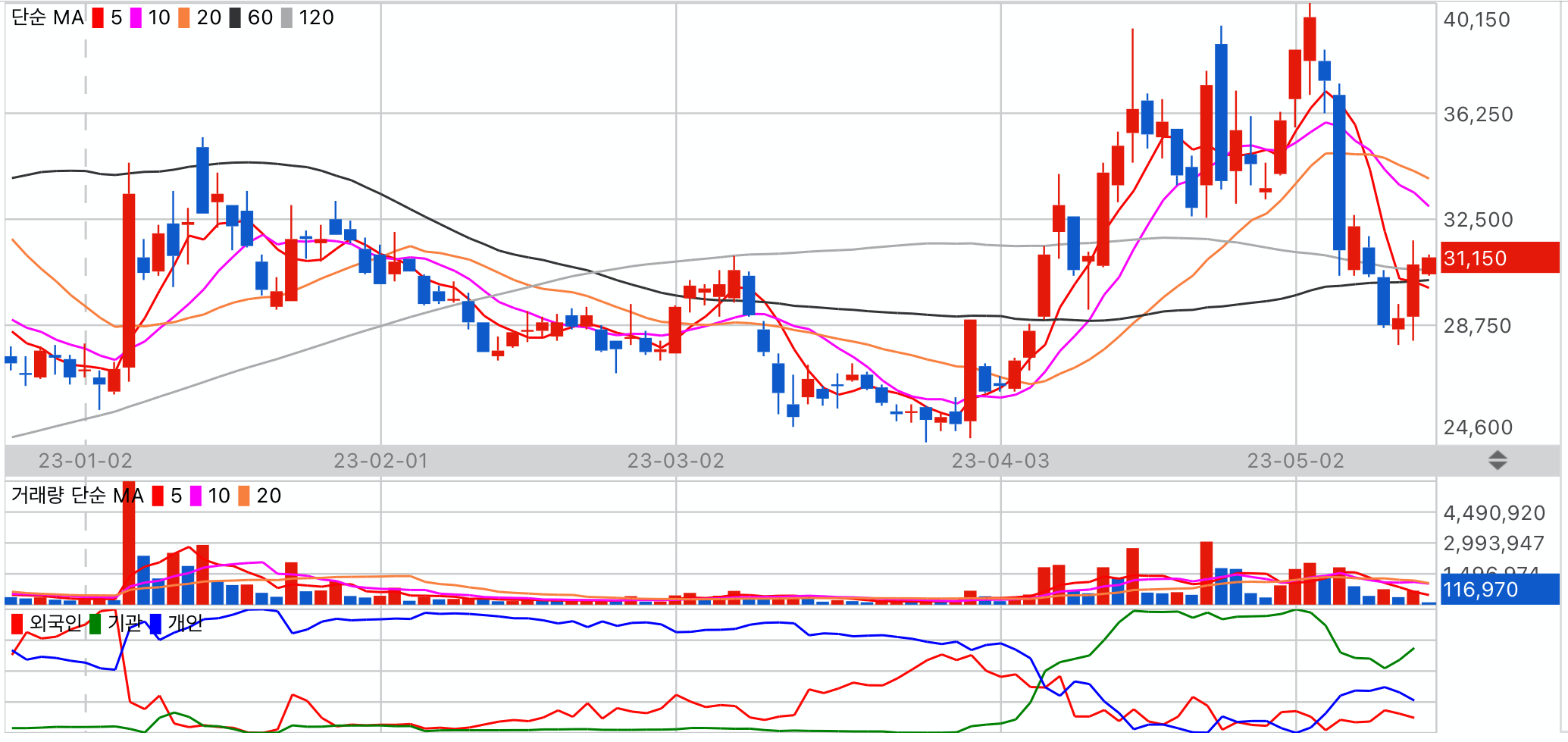Click the black 60-day MA color swatch

coord(235,17)
